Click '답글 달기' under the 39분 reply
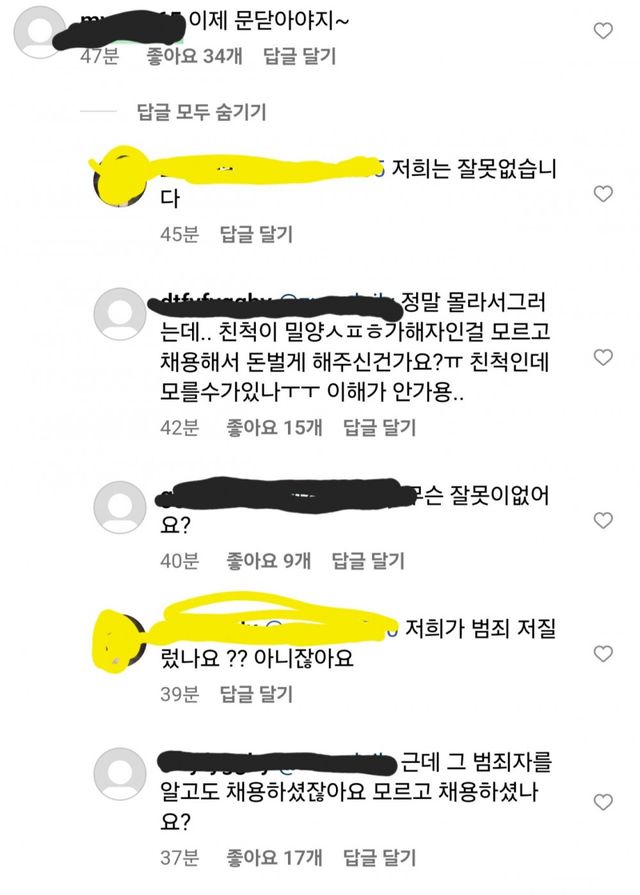 [256, 694]
